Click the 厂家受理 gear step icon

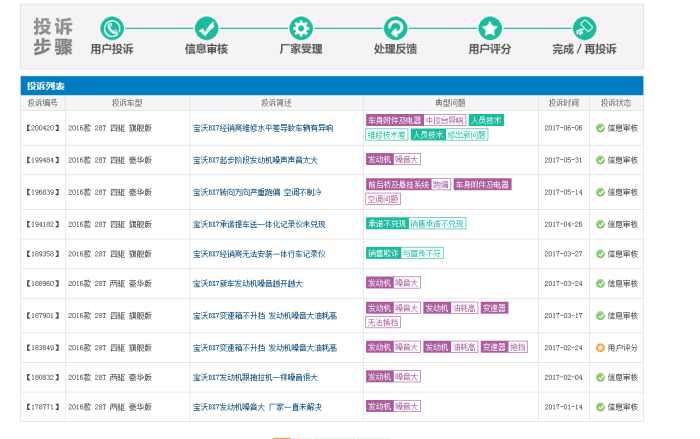point(301,29)
